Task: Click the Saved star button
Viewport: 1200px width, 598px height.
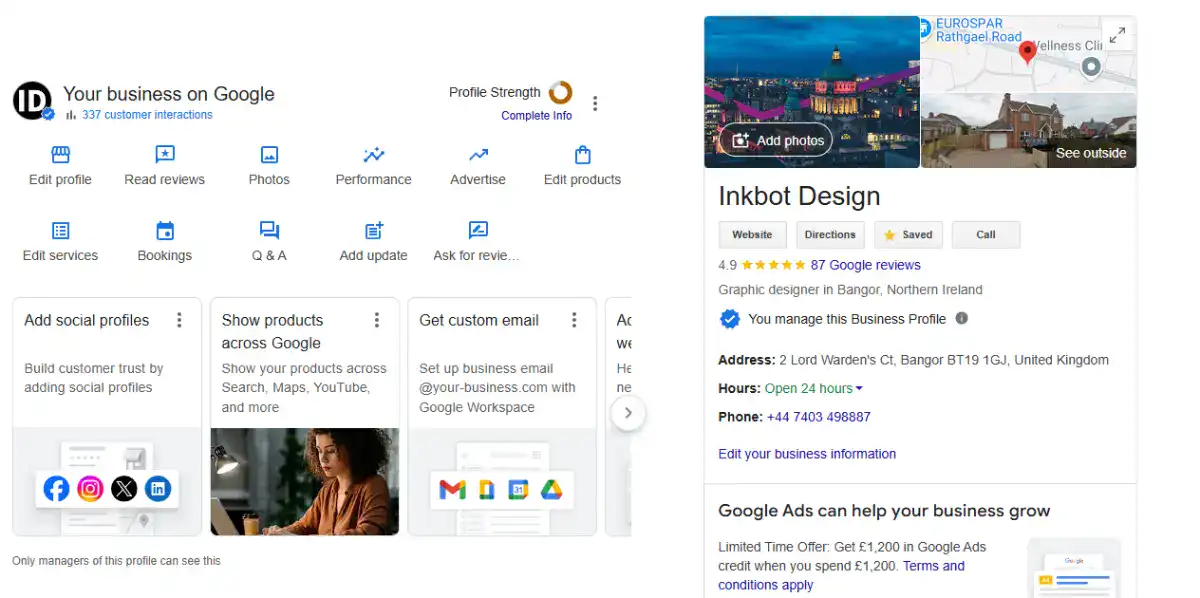Action: (908, 235)
